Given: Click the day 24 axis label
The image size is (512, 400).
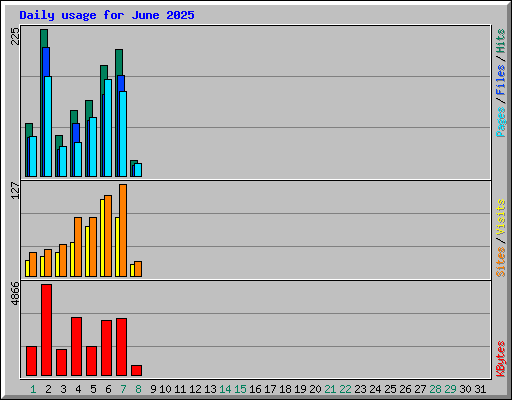Looking at the screenshot, I should pos(375,389).
